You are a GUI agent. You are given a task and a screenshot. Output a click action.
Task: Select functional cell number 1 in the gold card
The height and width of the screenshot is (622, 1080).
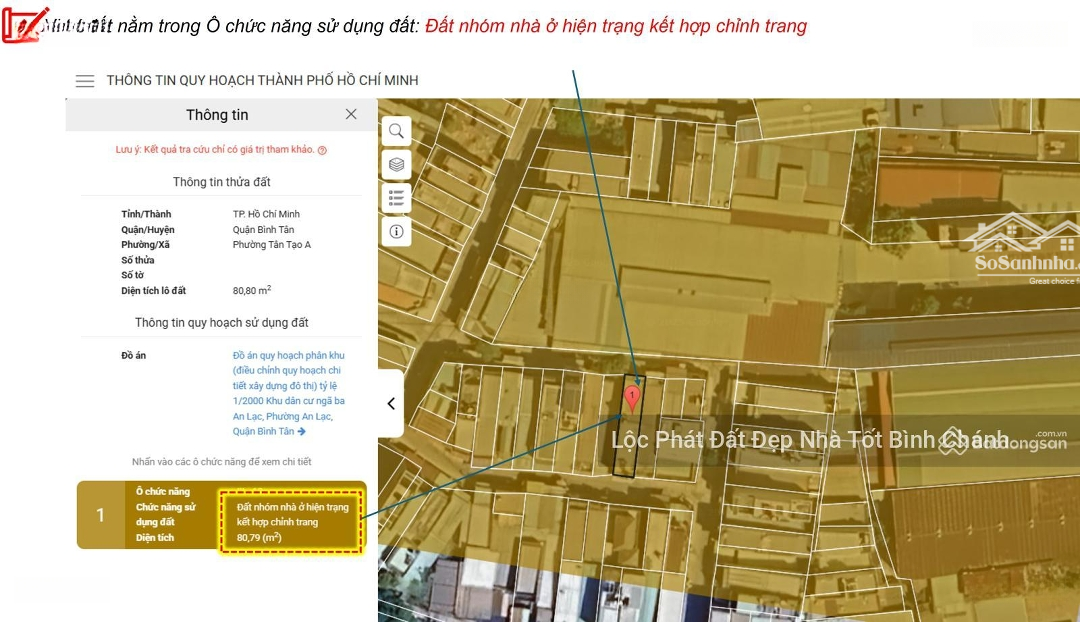[x=100, y=515]
